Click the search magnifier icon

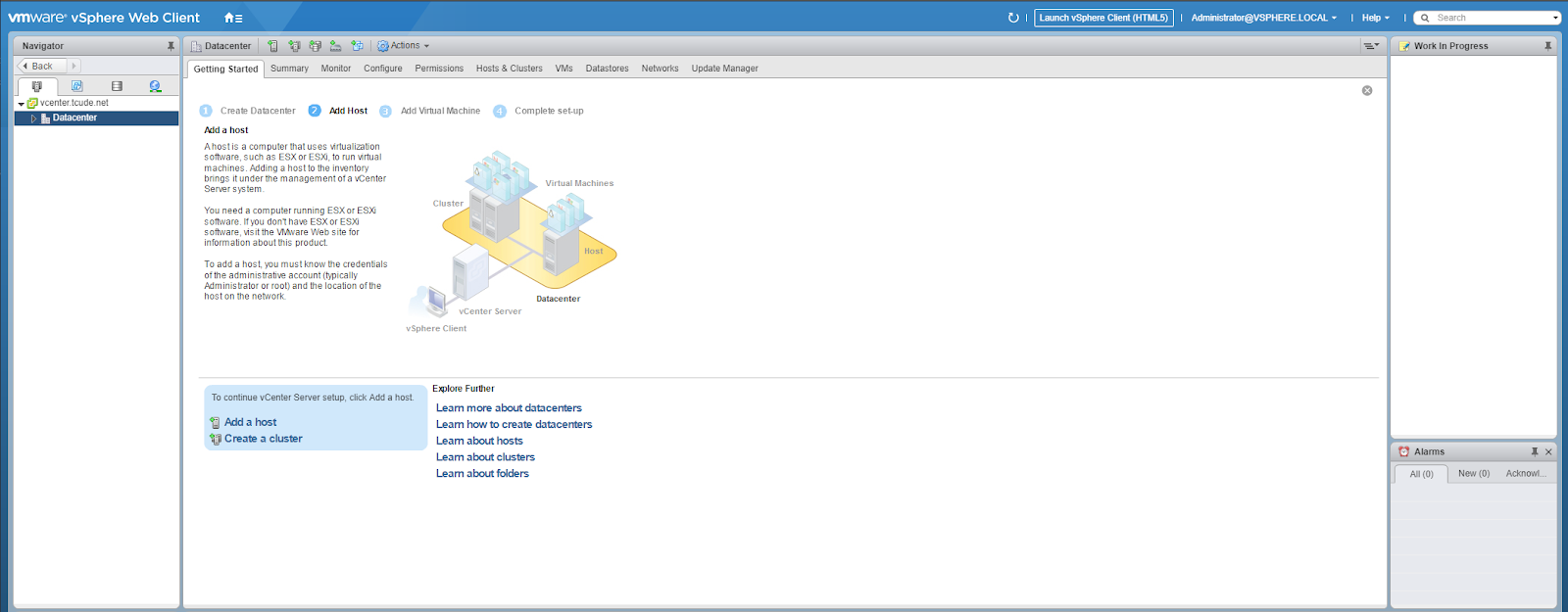[x=1425, y=18]
